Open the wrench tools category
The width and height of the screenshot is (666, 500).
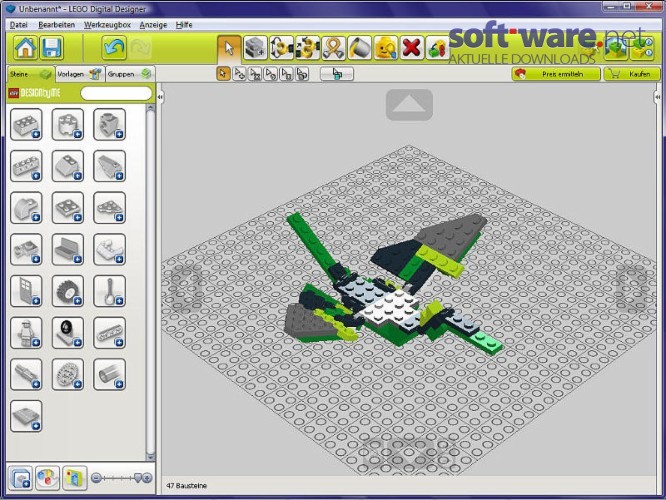pyautogui.click(x=110, y=291)
